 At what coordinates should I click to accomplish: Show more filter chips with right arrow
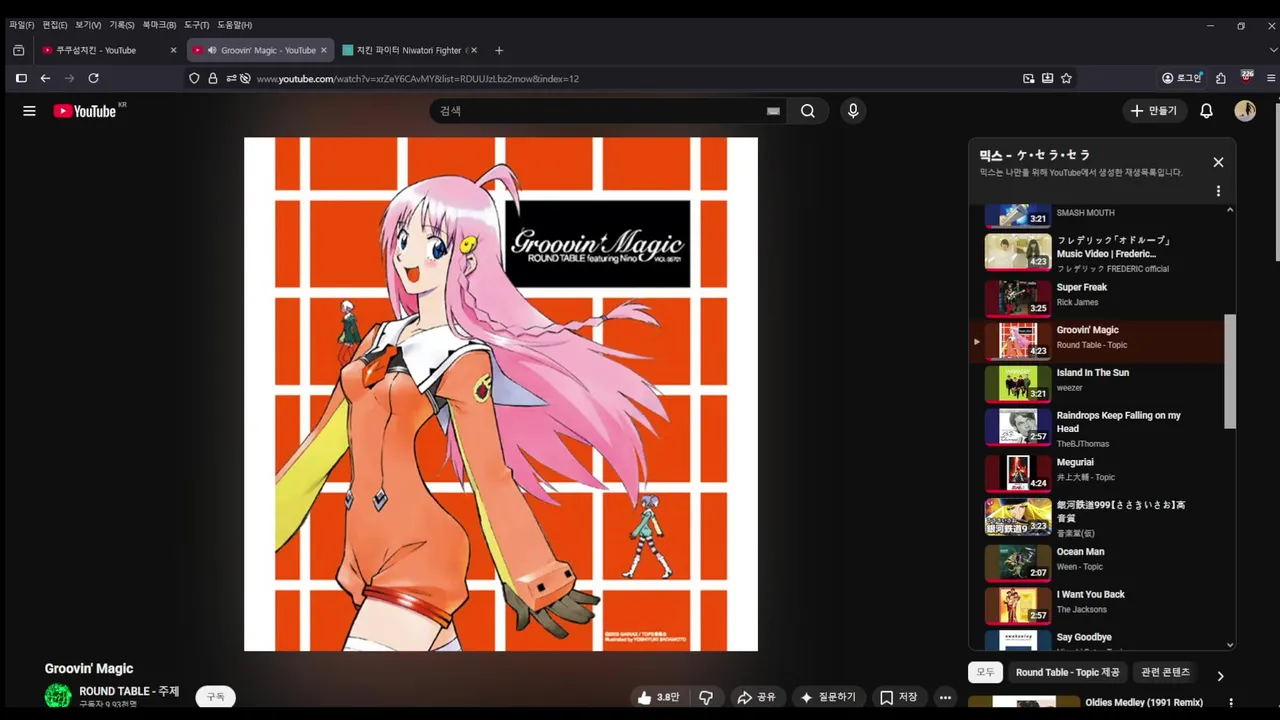point(1220,676)
